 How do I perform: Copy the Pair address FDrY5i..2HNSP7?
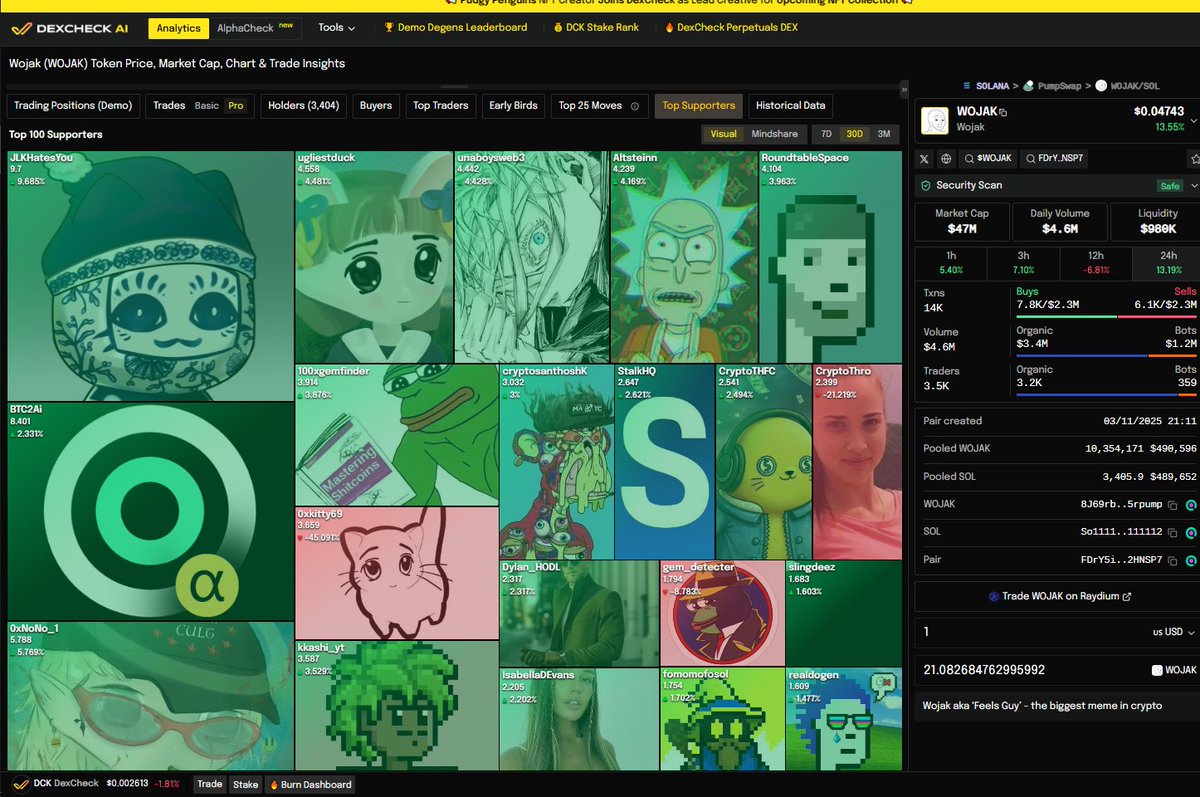coord(1173,560)
